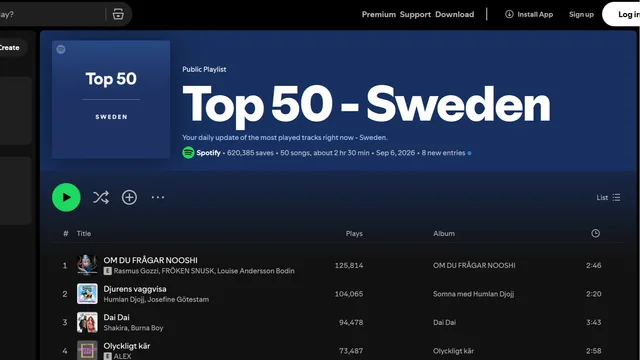The height and width of the screenshot is (360, 640).
Task: Click the Djurens vaggvisa track thumbnail
Action: [x=87, y=294]
